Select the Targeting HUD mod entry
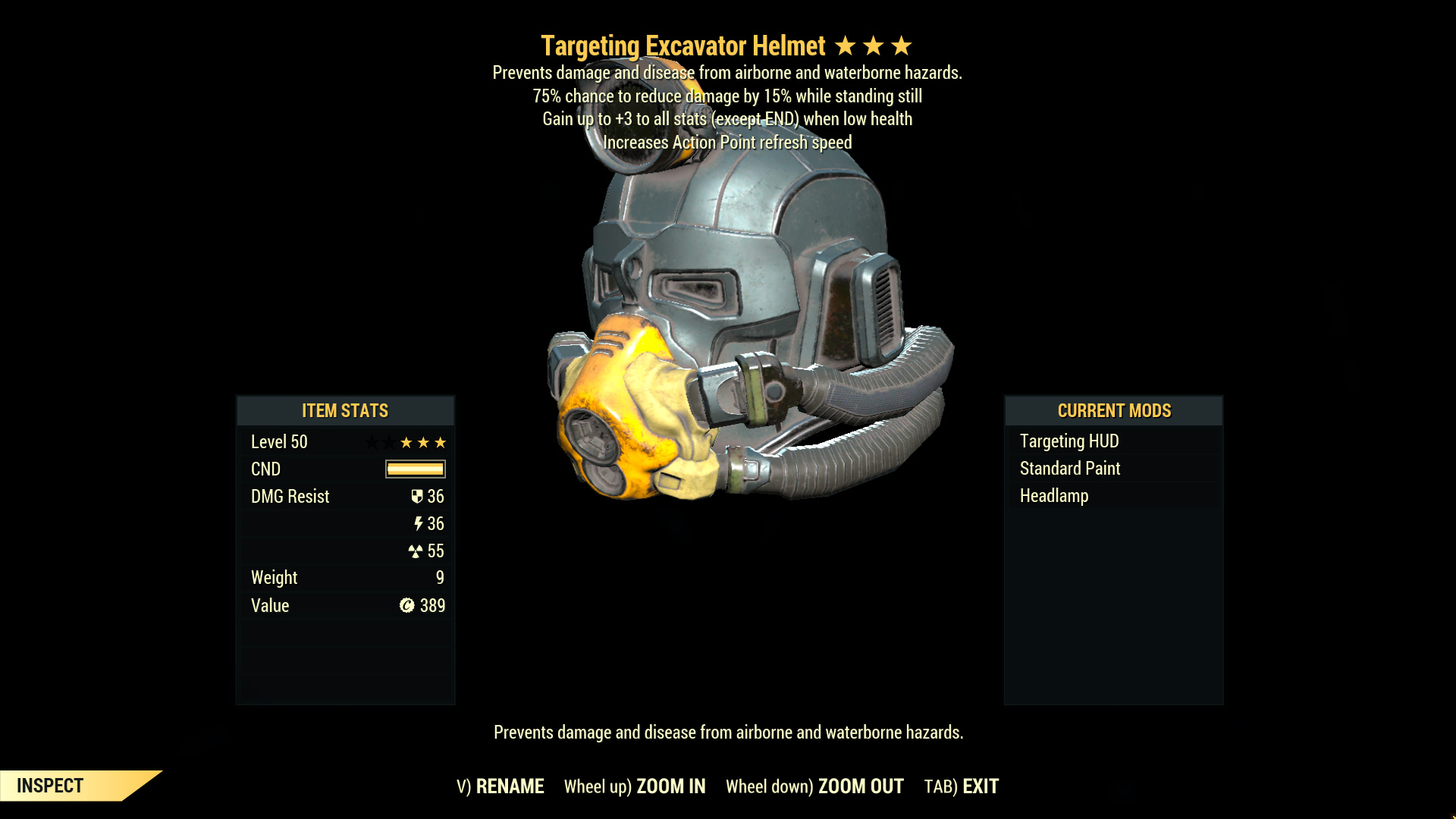1456x819 pixels. [1069, 440]
